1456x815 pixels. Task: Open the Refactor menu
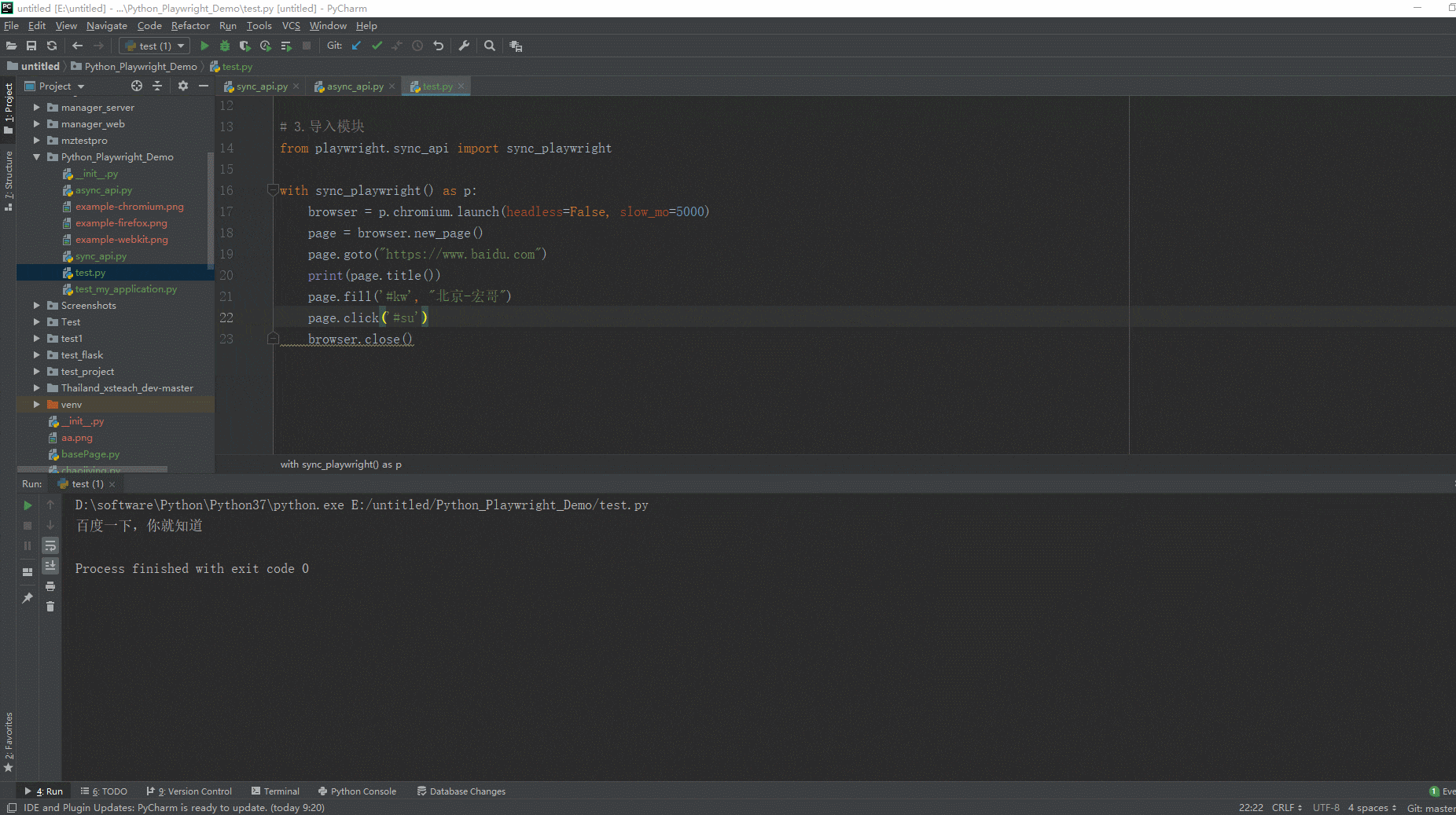190,26
